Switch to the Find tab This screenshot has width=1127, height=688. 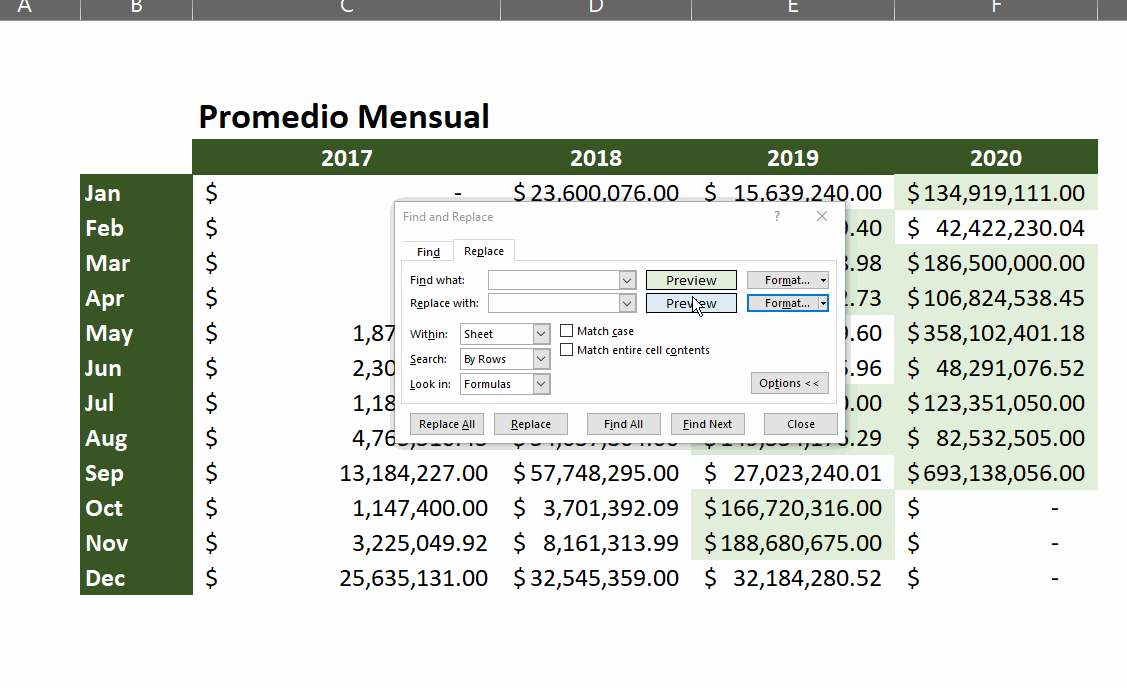[428, 252]
